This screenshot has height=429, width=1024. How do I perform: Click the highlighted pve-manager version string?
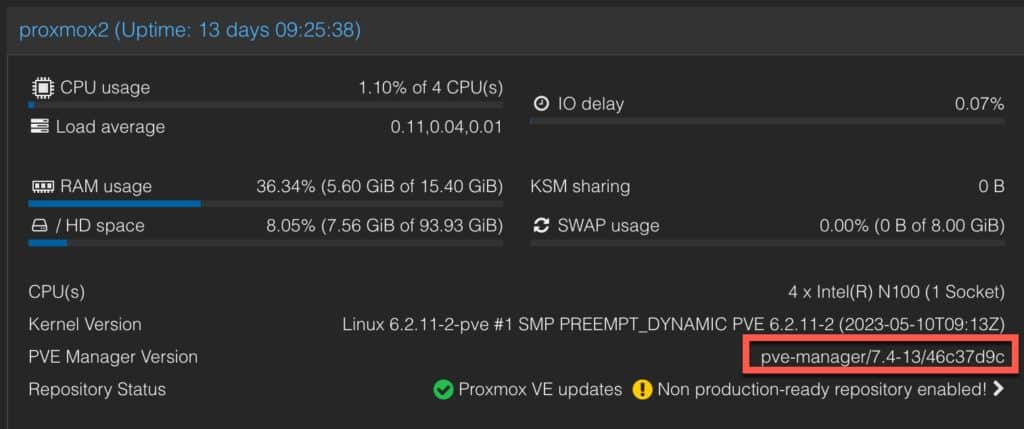click(881, 357)
